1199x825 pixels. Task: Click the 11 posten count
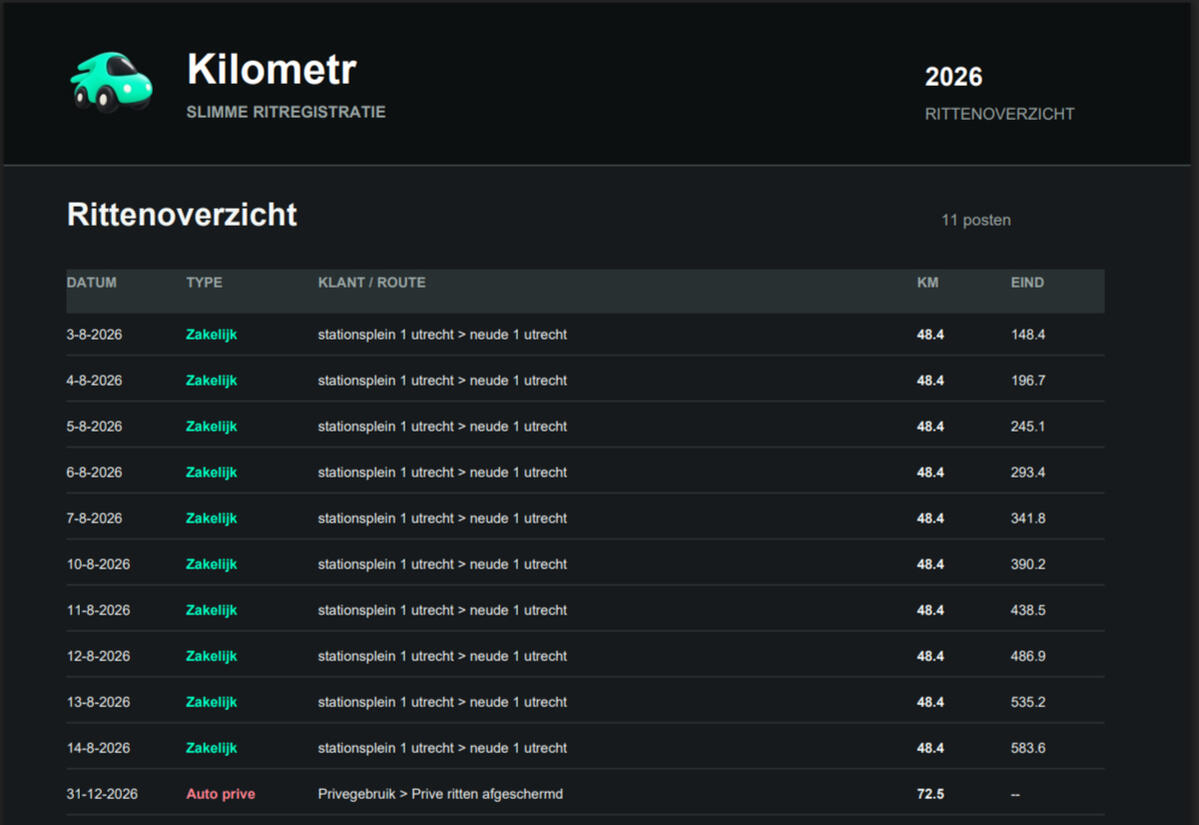pyautogui.click(x=976, y=220)
